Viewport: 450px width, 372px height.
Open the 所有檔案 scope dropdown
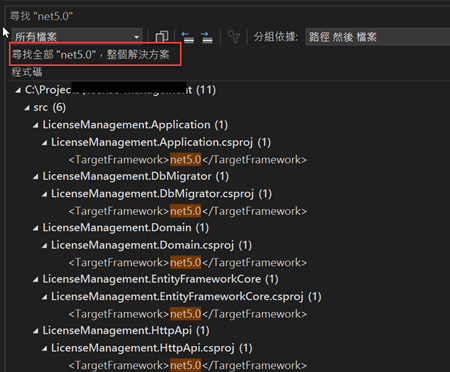pos(77,36)
